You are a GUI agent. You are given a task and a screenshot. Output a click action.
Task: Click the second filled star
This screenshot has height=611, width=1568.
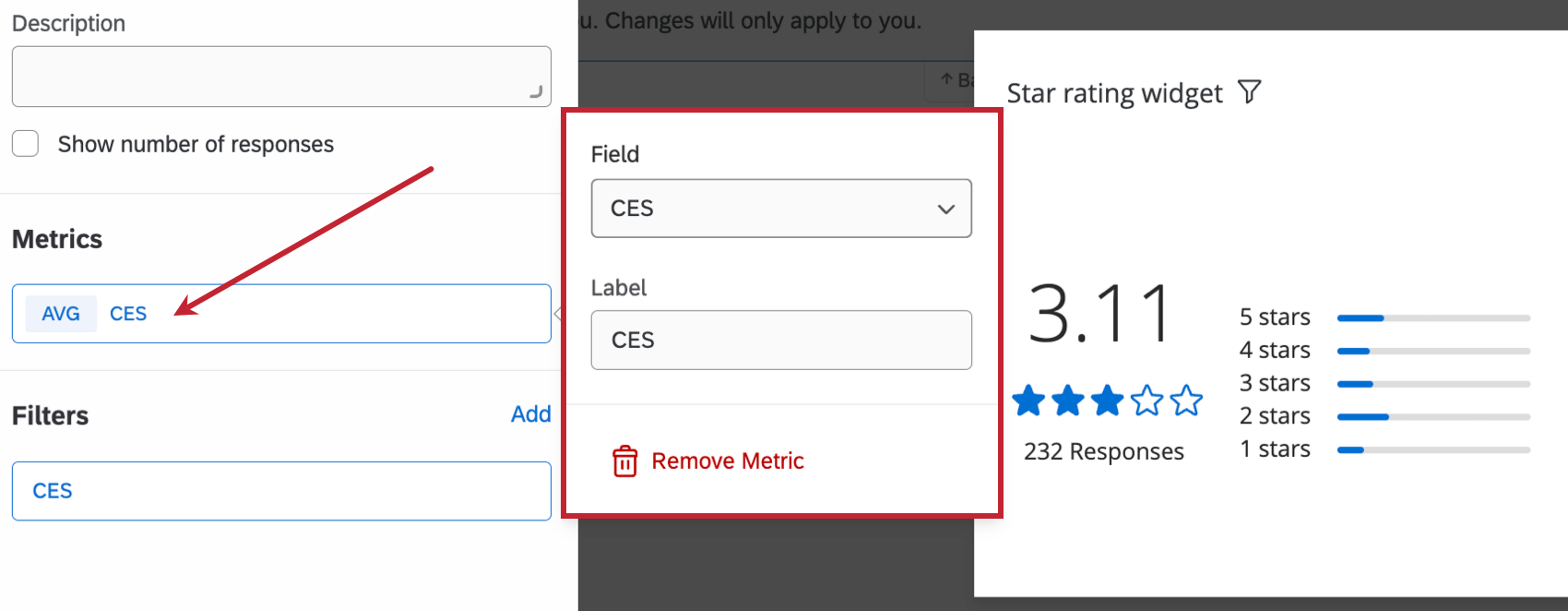pyautogui.click(x=1068, y=401)
